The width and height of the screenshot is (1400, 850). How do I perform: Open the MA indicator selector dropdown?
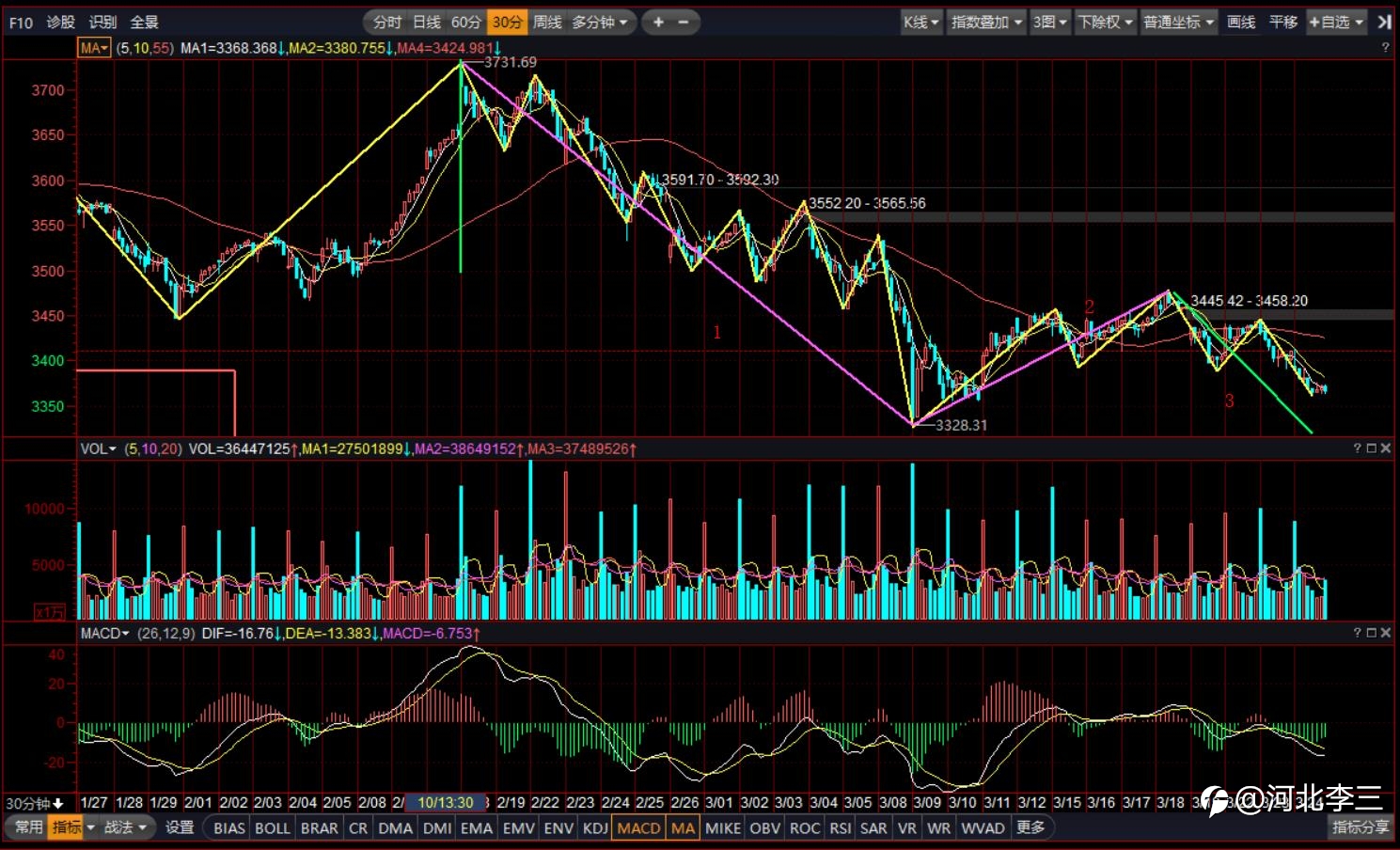click(94, 48)
